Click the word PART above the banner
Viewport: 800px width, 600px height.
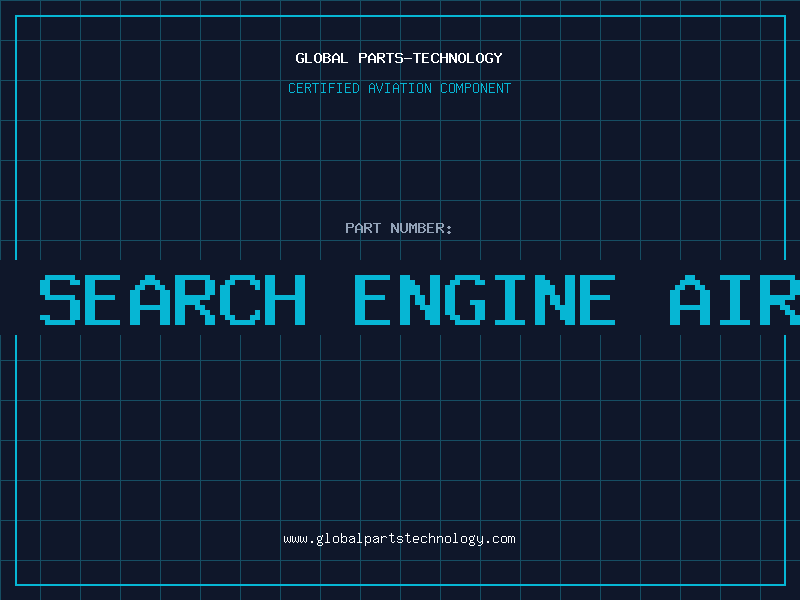[x=363, y=228]
